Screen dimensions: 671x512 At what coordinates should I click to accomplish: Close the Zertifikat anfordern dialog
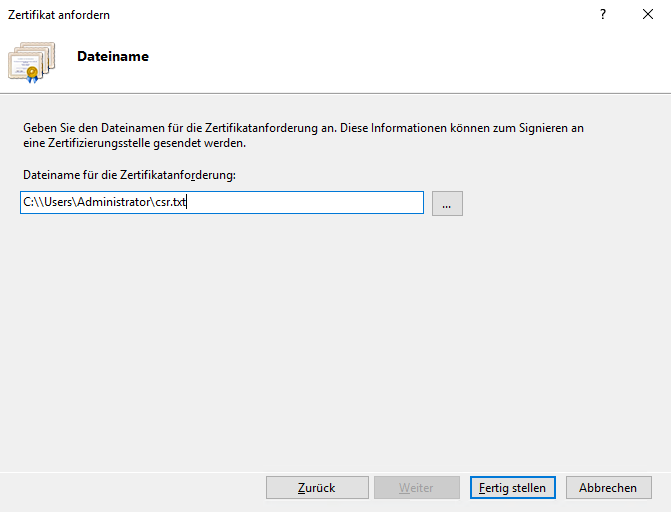[648, 15]
